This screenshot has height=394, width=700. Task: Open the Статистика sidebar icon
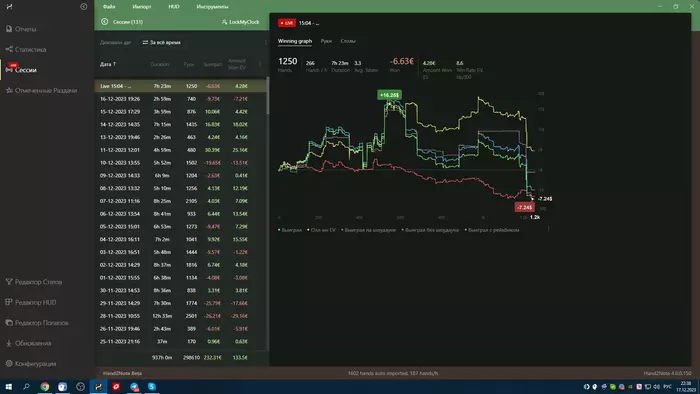(9, 49)
